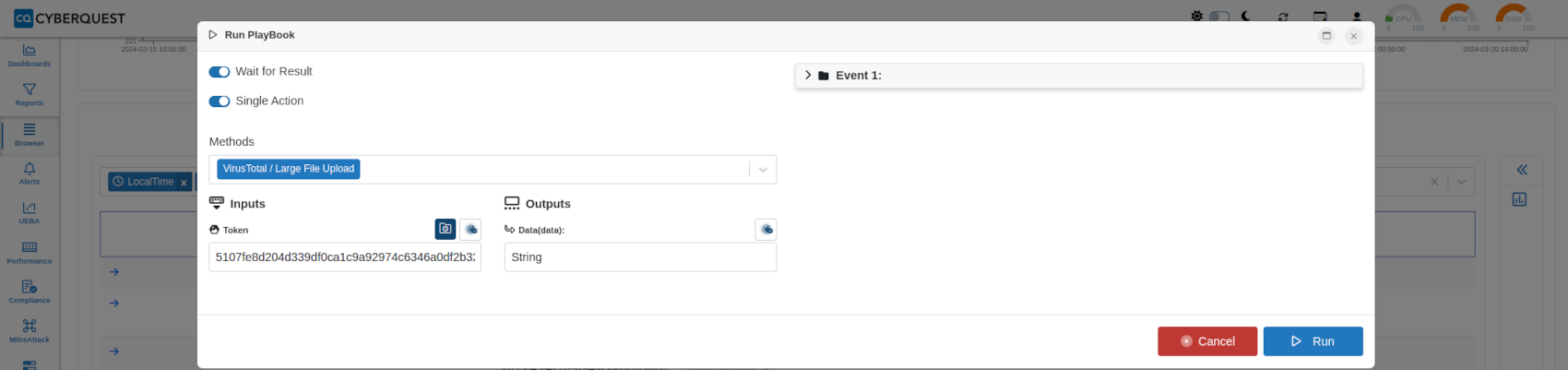
Task: Go to Dashboards in sidebar
Action: tap(30, 55)
